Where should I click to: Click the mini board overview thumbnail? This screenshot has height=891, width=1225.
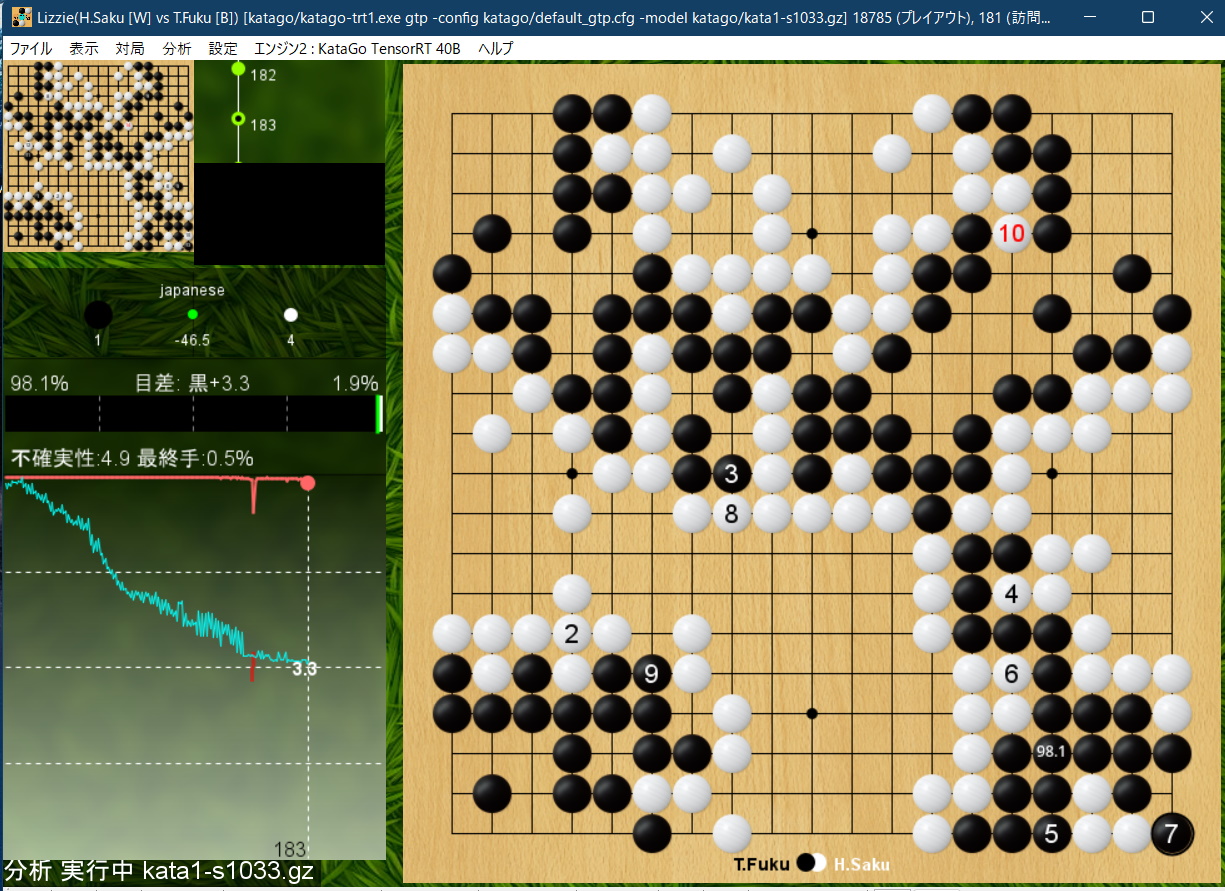coord(99,156)
